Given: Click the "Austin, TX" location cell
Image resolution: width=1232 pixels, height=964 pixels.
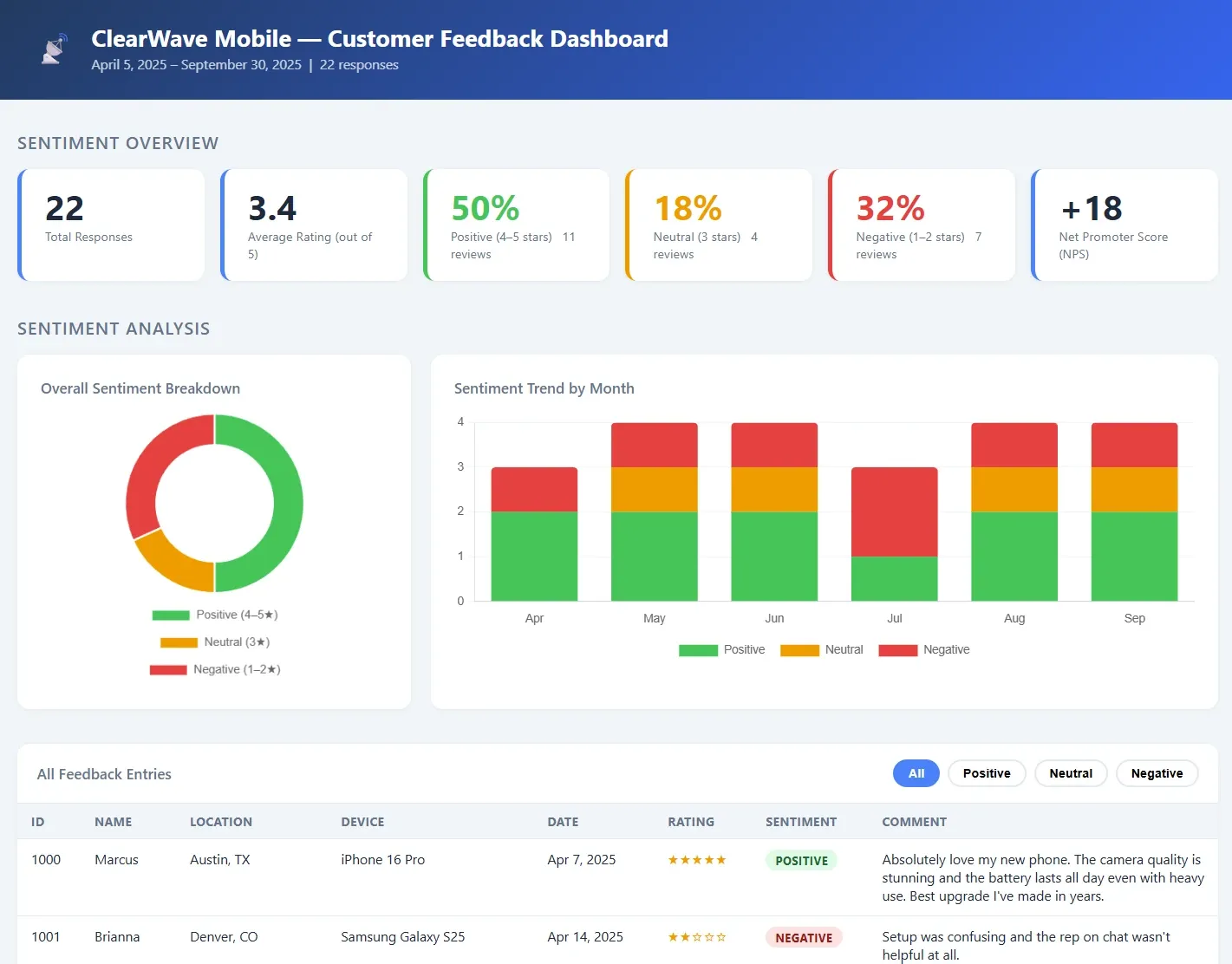Looking at the screenshot, I should pyautogui.click(x=220, y=860).
